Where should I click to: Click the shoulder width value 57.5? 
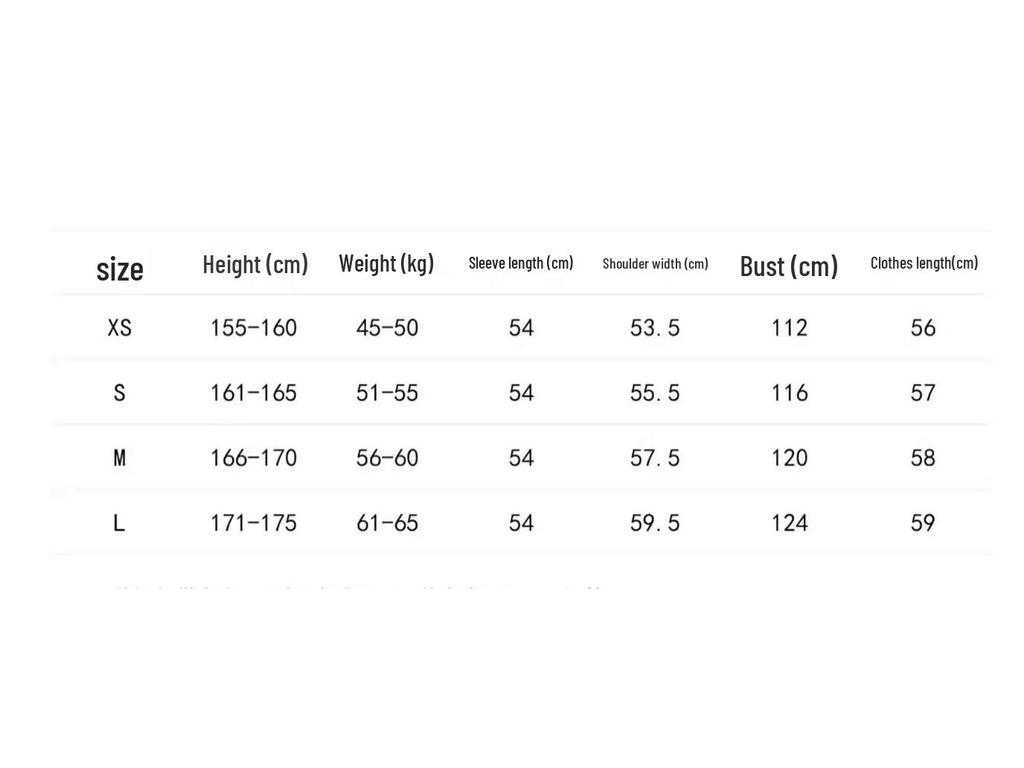(x=655, y=458)
